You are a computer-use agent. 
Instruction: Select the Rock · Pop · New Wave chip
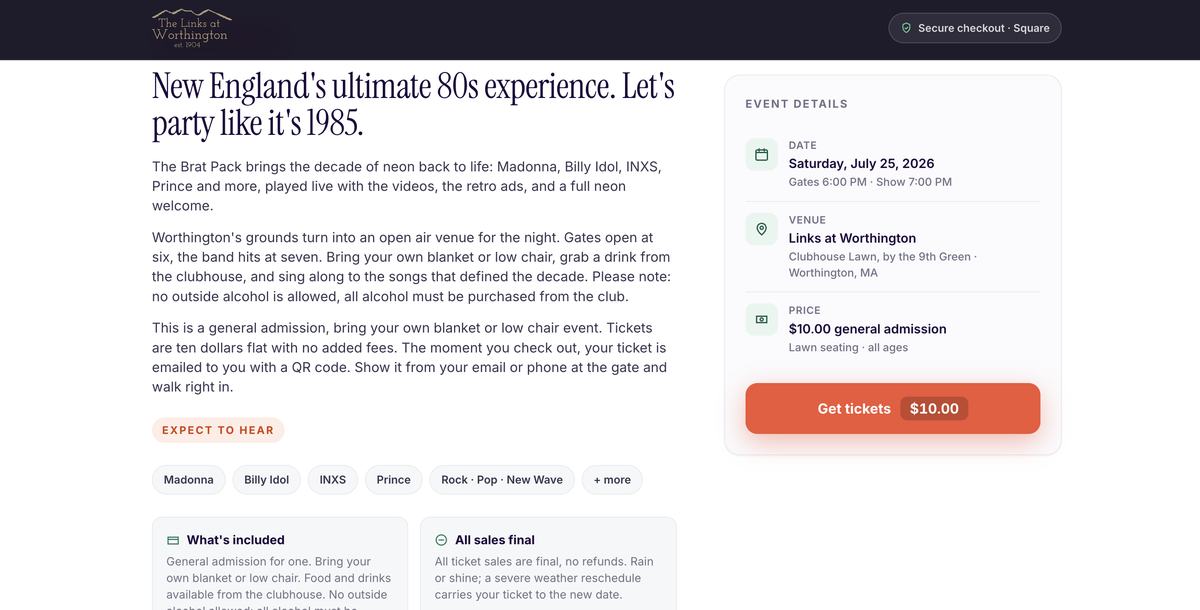[502, 480]
